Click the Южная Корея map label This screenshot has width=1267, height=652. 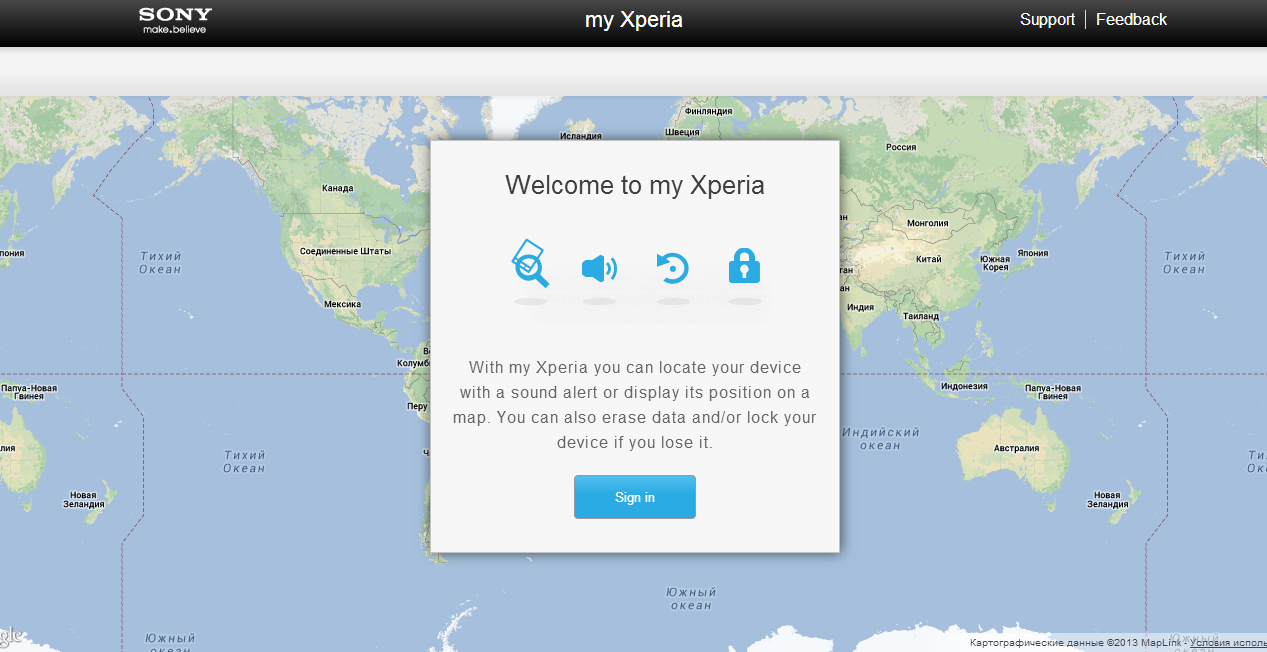[995, 263]
